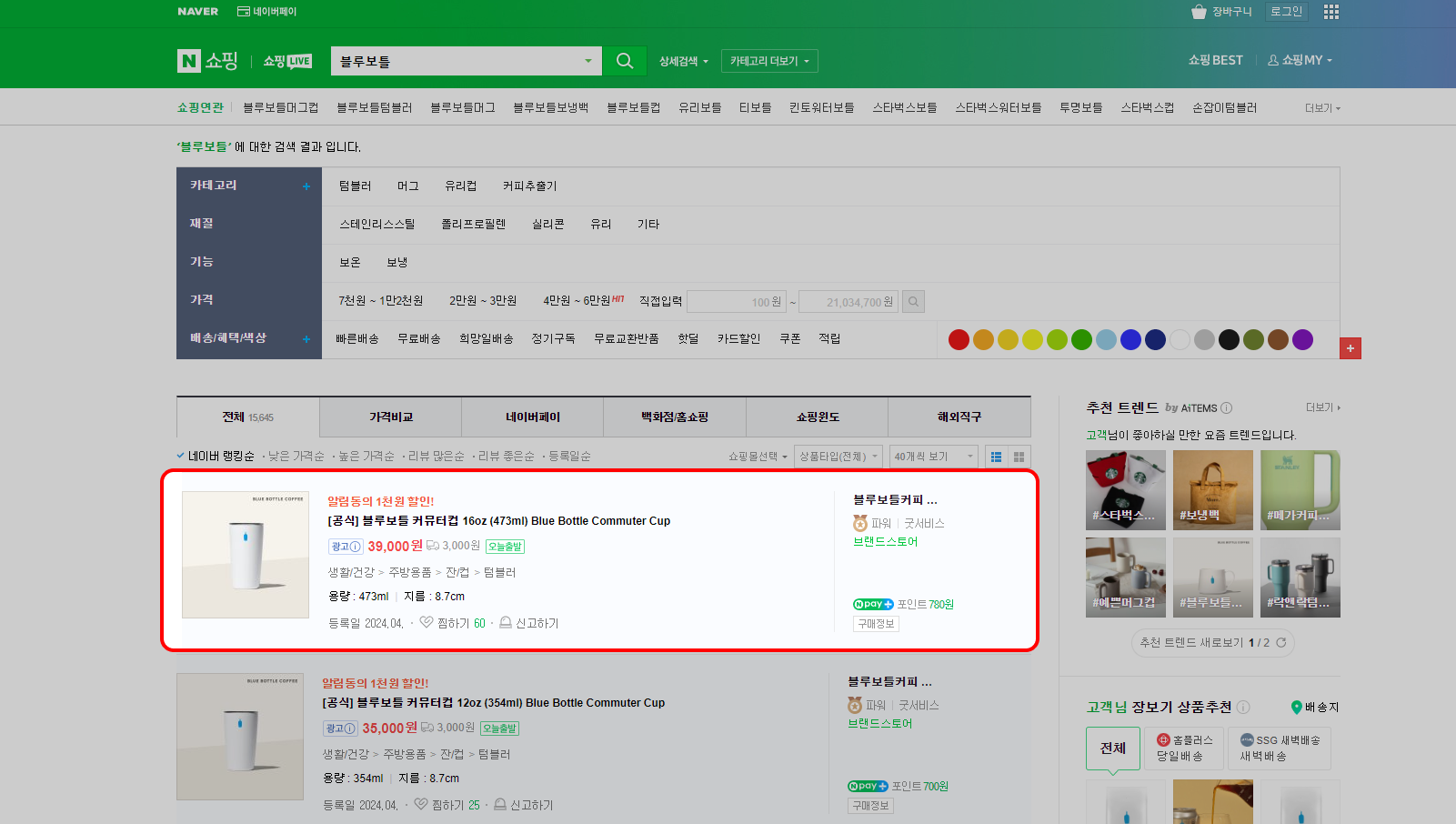1456x824 pixels.
Task: Open 쇼핑BEST link
Action: point(1215,60)
